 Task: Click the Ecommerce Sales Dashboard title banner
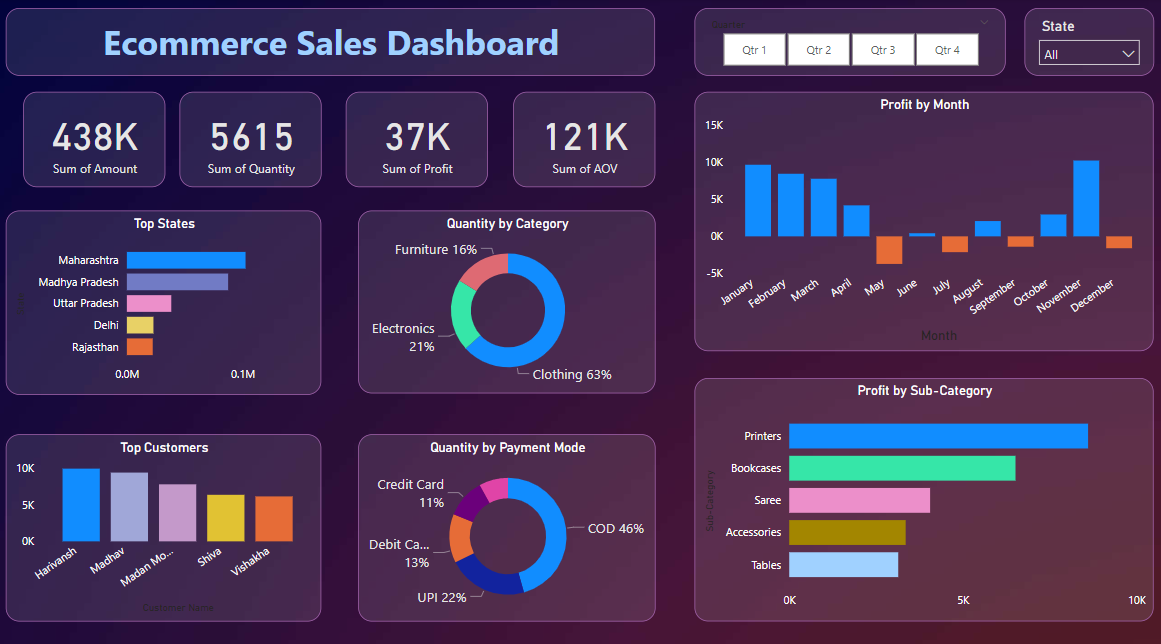click(x=330, y=42)
